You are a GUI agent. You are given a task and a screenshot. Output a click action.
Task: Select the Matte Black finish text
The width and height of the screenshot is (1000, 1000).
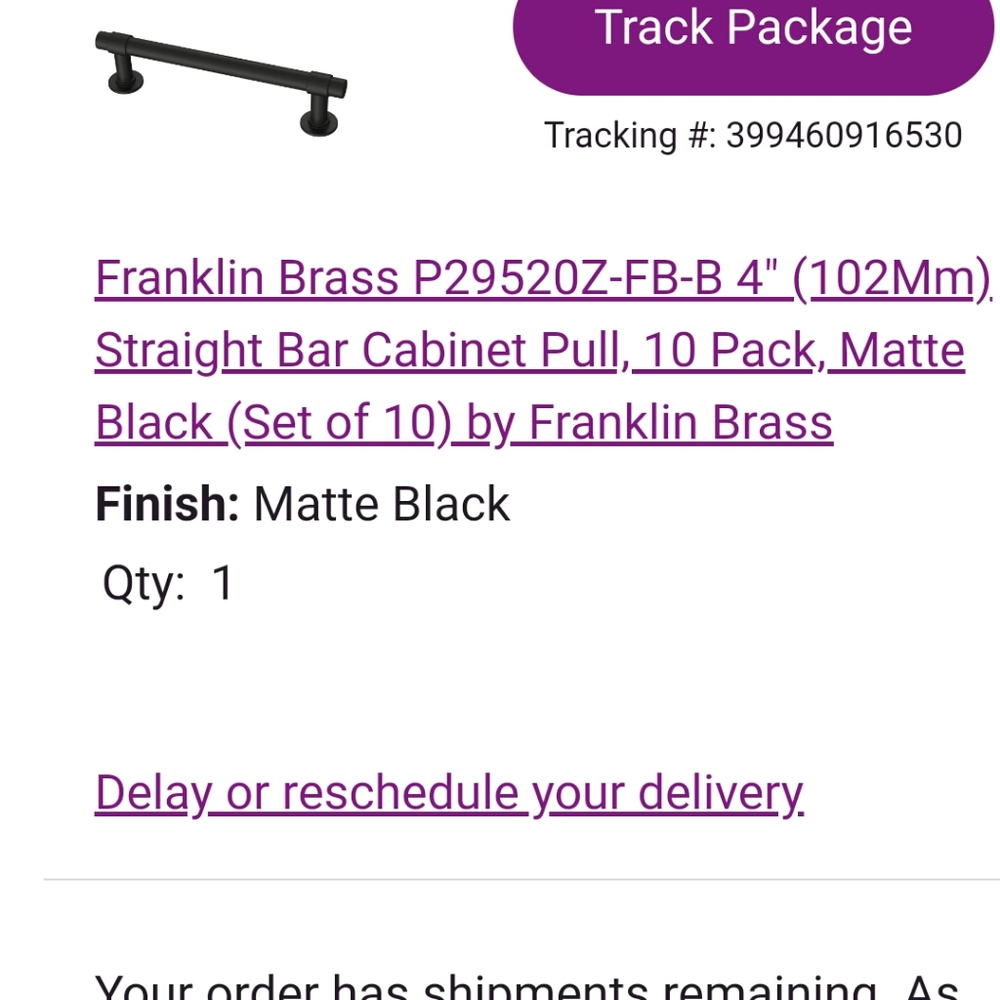[x=382, y=504]
